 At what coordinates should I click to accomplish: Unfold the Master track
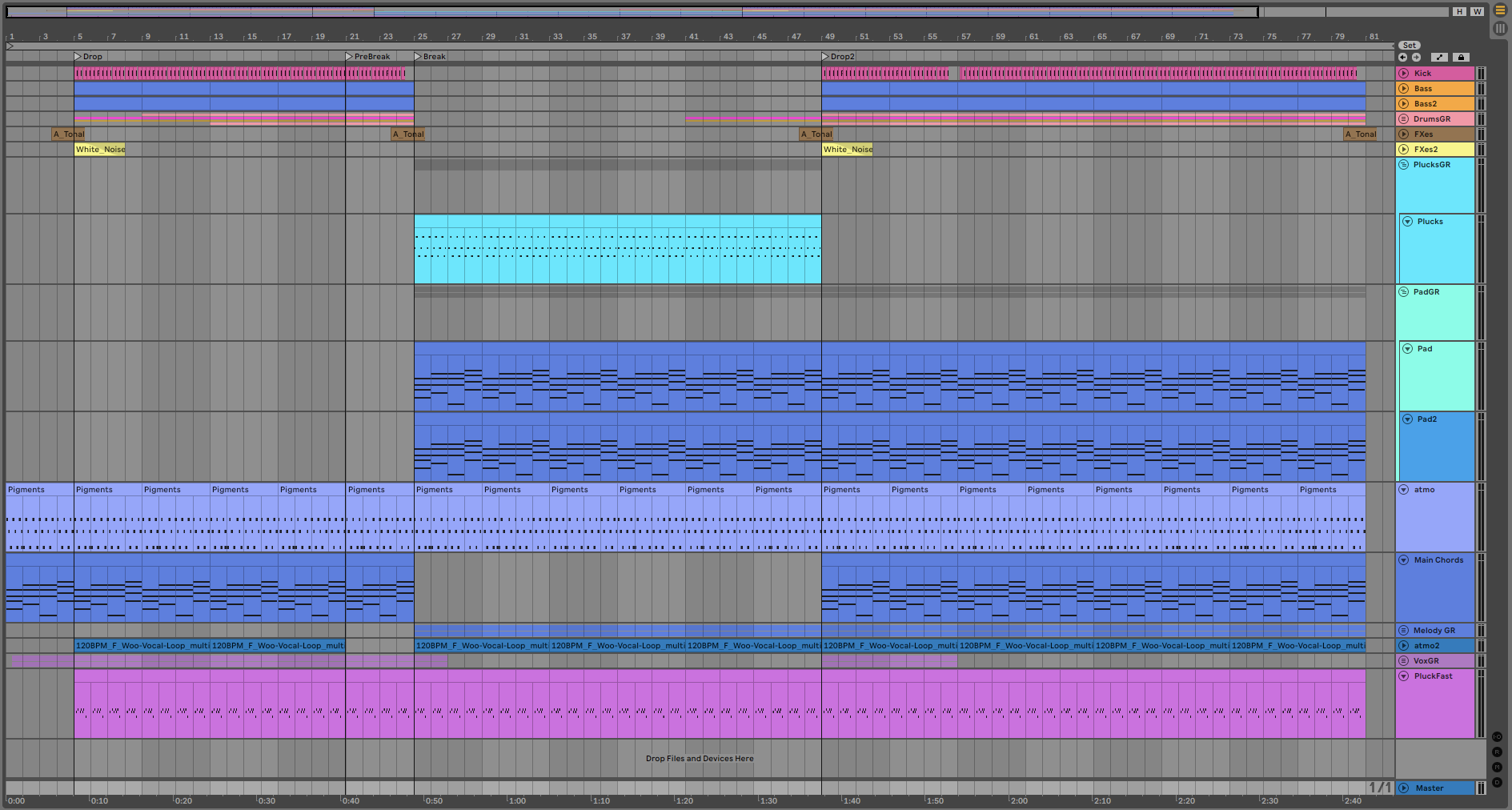click(x=1404, y=788)
